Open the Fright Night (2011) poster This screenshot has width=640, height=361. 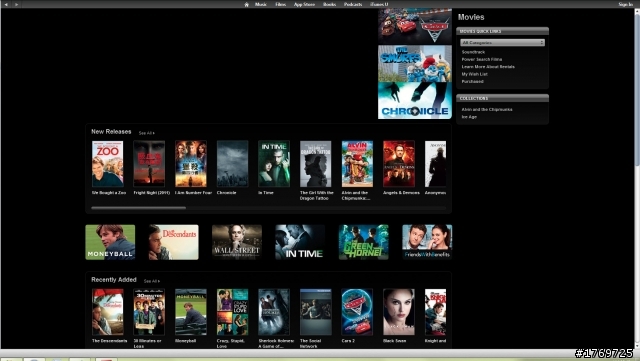click(x=149, y=164)
